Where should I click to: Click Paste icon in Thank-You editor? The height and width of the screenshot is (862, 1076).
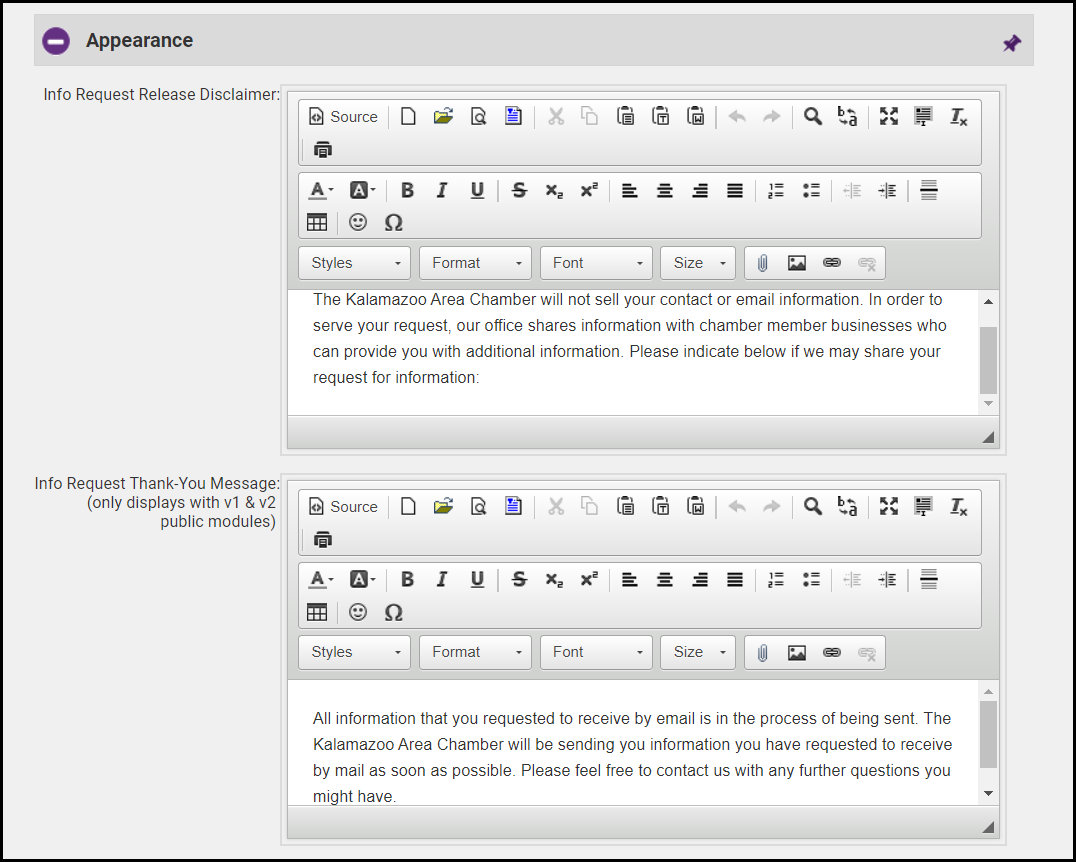(x=625, y=506)
